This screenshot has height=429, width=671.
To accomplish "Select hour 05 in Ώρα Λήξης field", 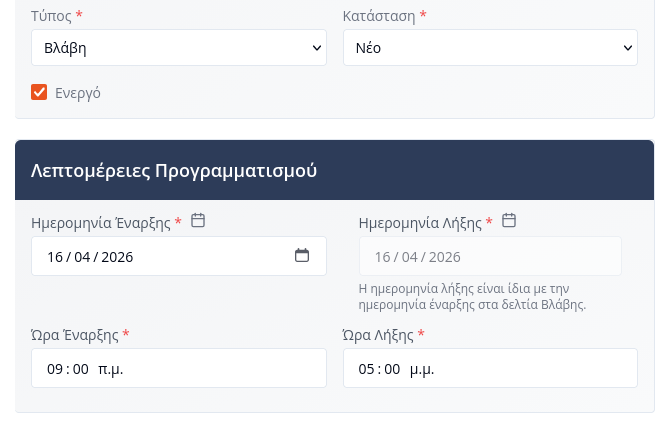I will click(367, 369).
